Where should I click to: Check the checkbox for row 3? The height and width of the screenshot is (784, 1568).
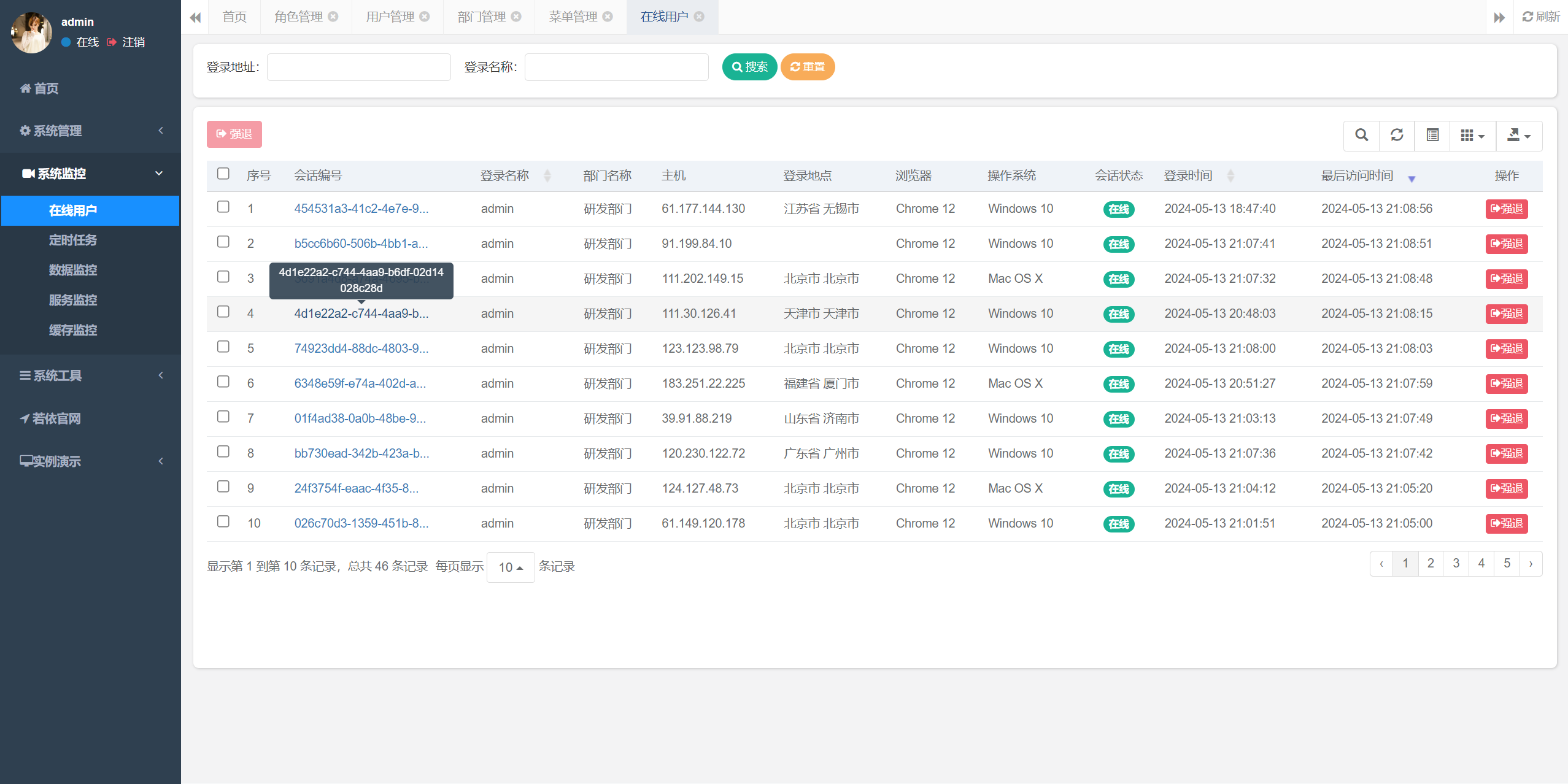[223, 277]
